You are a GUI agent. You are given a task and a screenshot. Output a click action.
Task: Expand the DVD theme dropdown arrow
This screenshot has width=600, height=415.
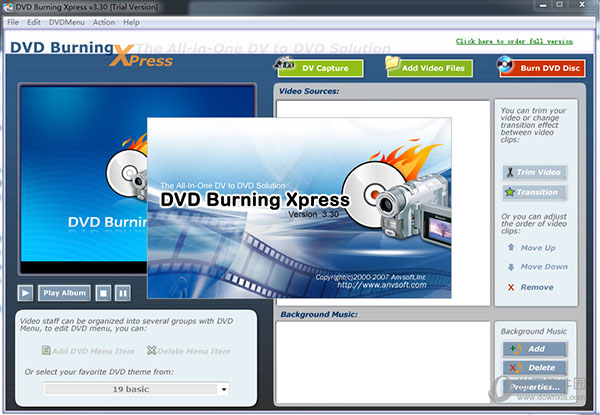pyautogui.click(x=224, y=389)
